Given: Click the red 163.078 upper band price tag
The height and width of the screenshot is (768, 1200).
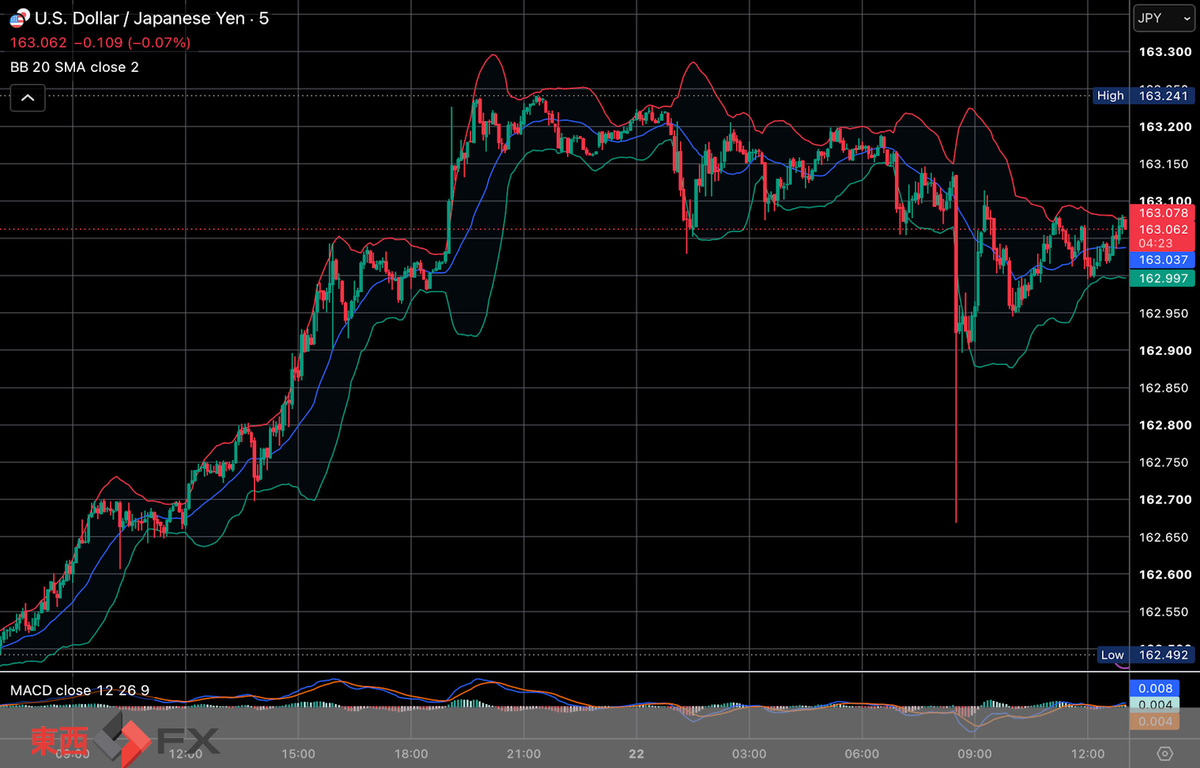Looking at the screenshot, I should pyautogui.click(x=1161, y=213).
